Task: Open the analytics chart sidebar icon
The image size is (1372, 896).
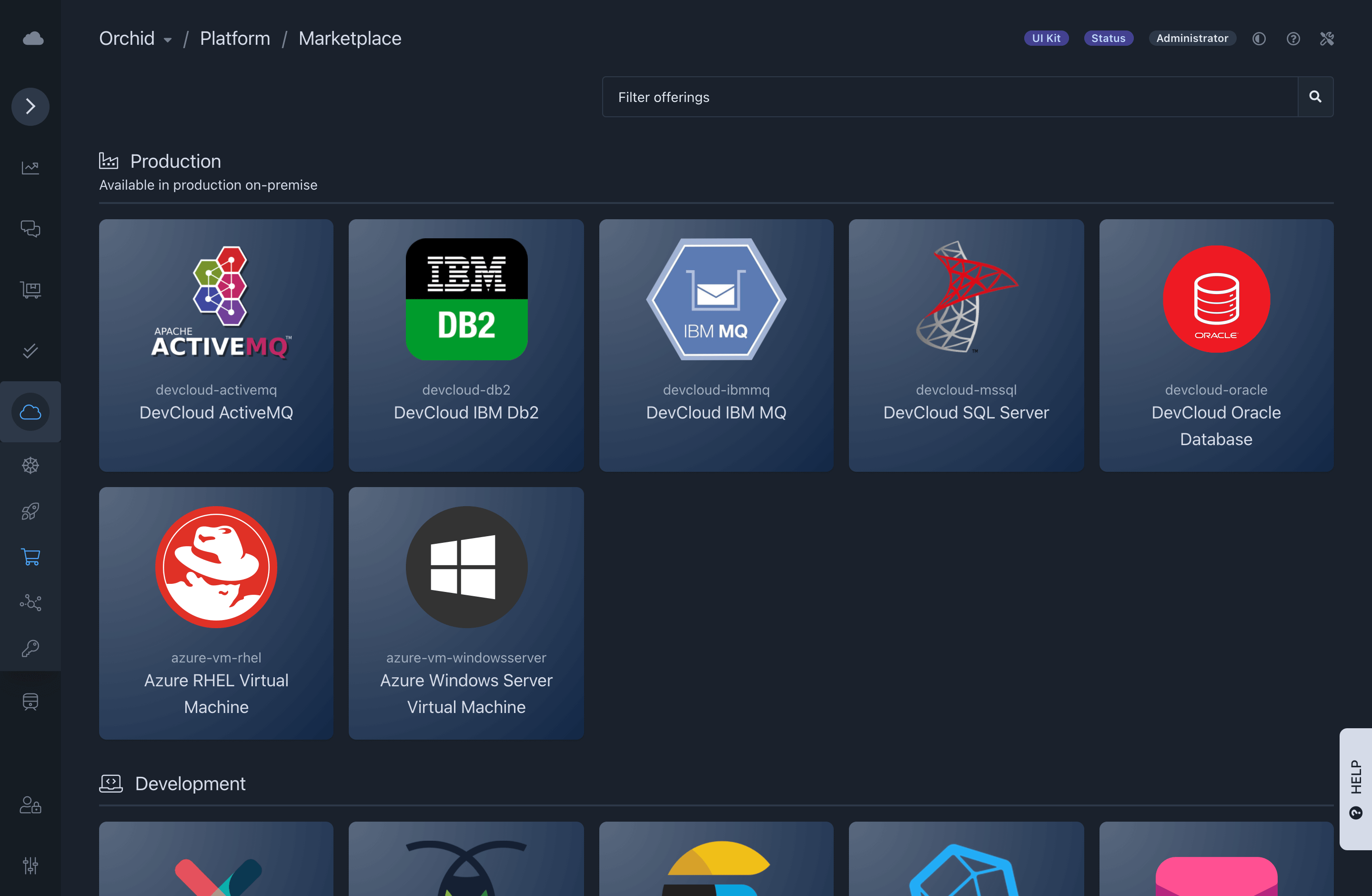Action: point(30,168)
